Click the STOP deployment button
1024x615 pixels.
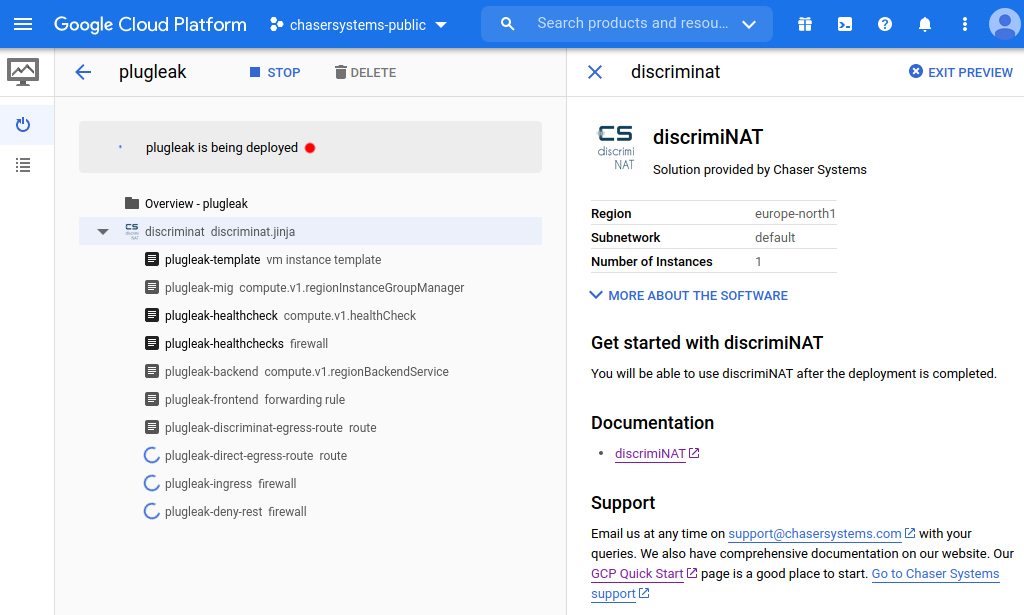tap(275, 72)
